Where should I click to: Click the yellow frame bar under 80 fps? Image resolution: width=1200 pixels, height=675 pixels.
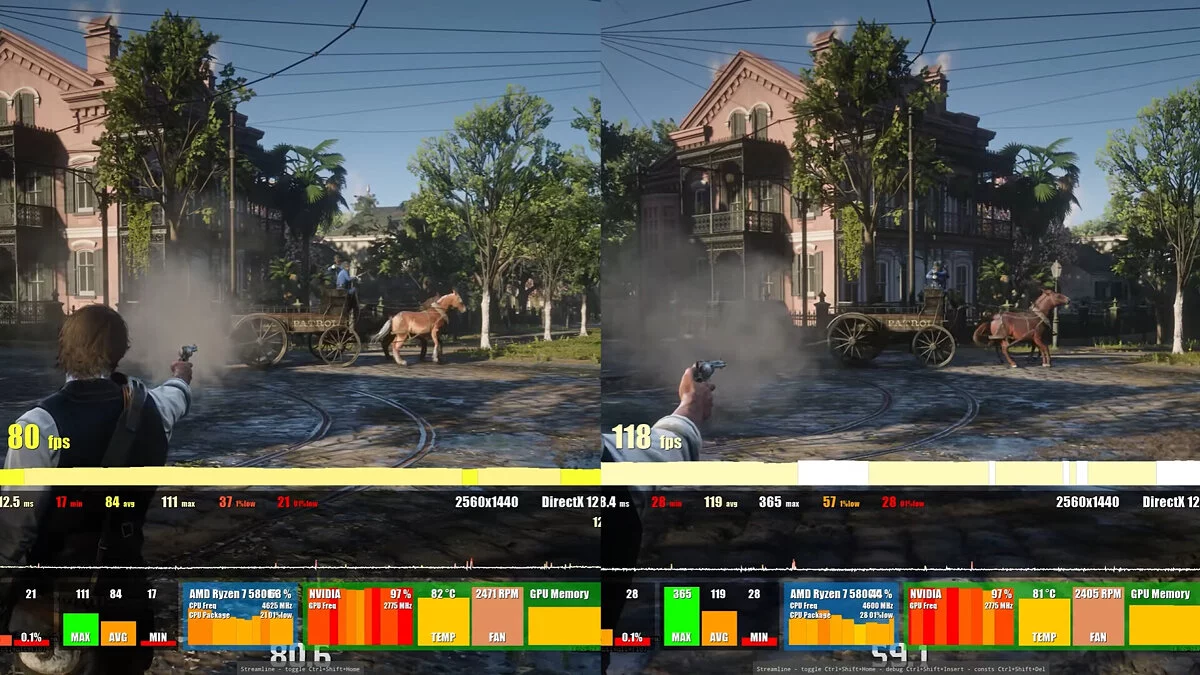[300, 477]
